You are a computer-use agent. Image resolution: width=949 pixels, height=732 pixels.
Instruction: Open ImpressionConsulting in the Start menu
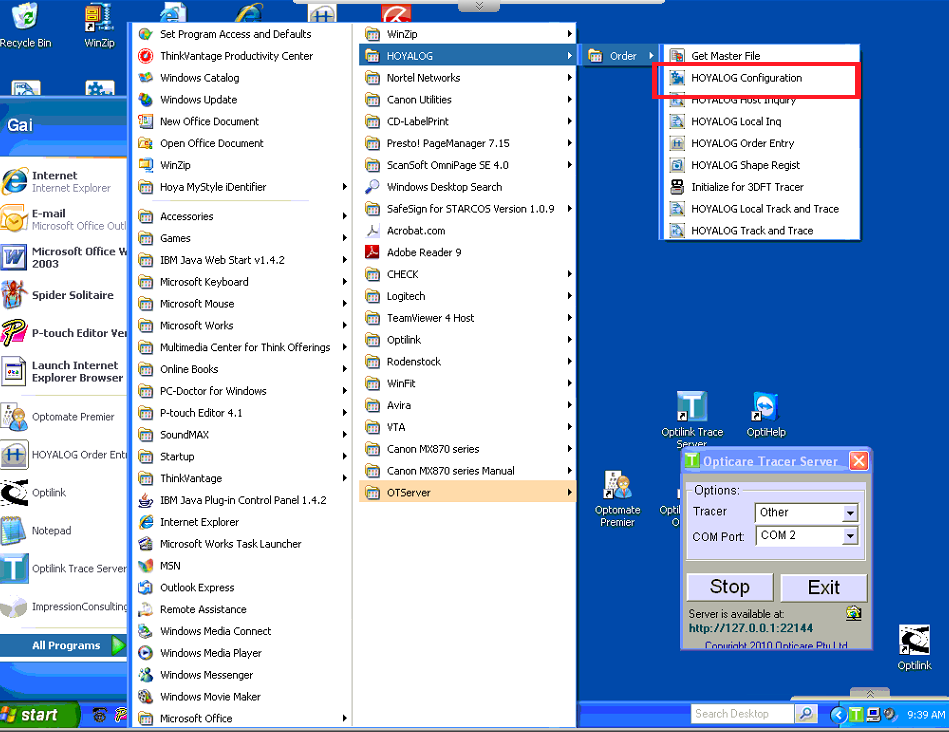(x=64, y=607)
